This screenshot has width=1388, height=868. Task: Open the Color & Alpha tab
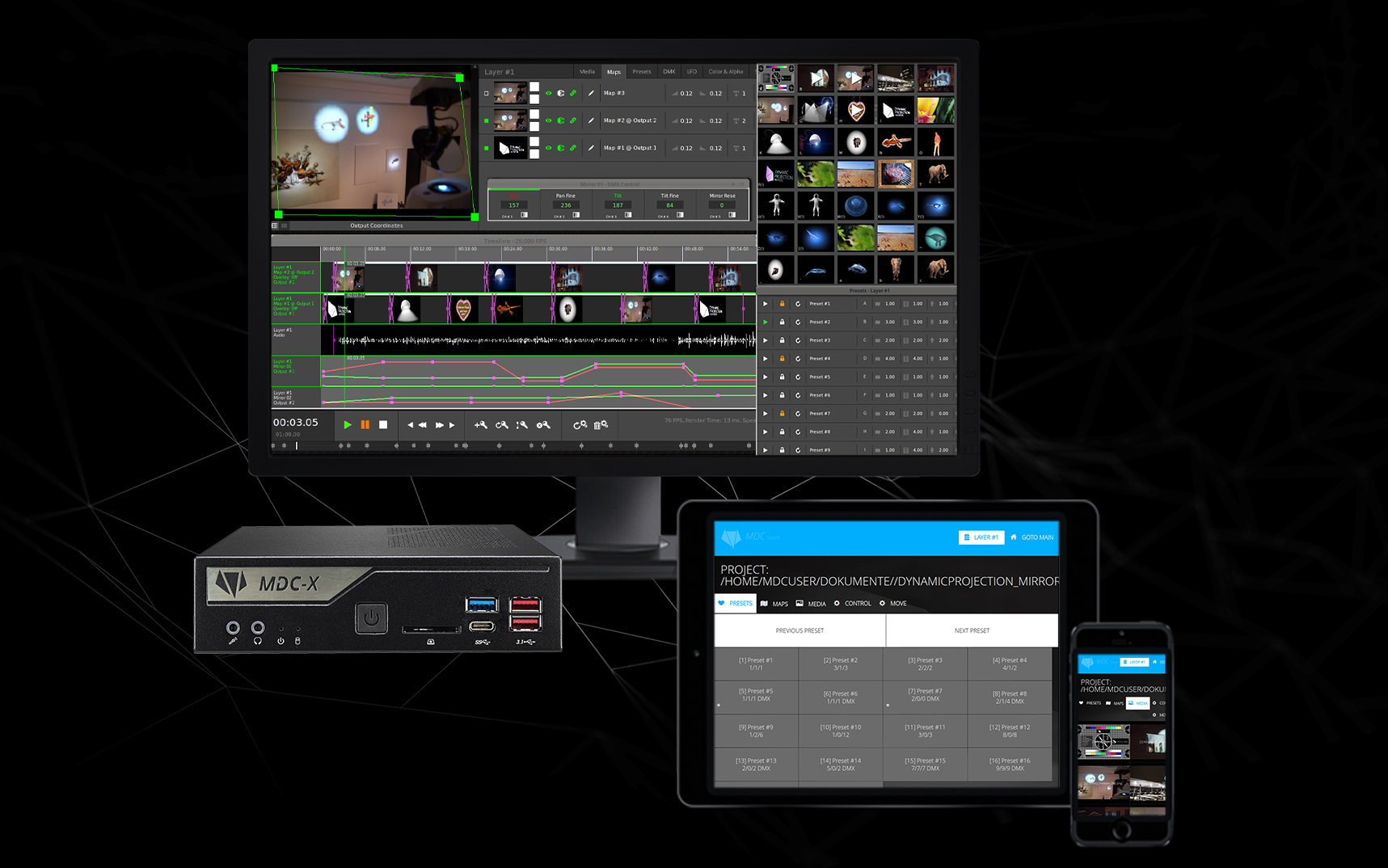coord(726,72)
